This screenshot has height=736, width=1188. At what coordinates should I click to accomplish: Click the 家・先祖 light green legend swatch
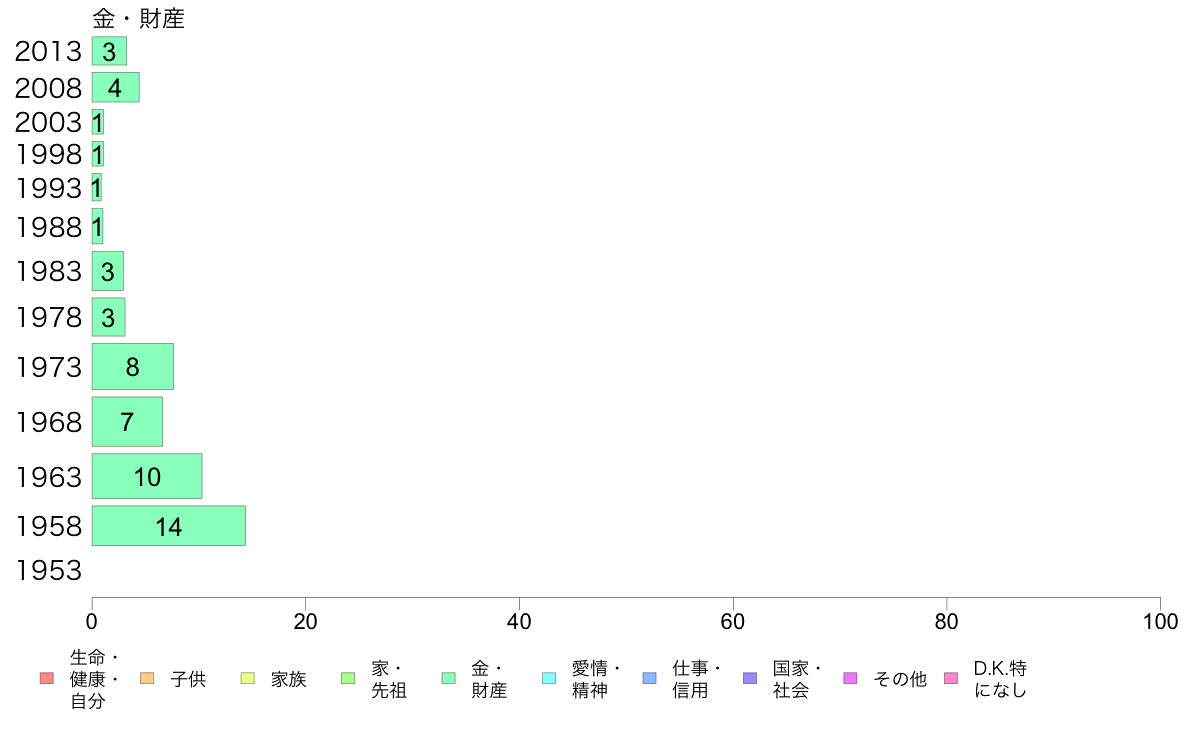coord(348,678)
